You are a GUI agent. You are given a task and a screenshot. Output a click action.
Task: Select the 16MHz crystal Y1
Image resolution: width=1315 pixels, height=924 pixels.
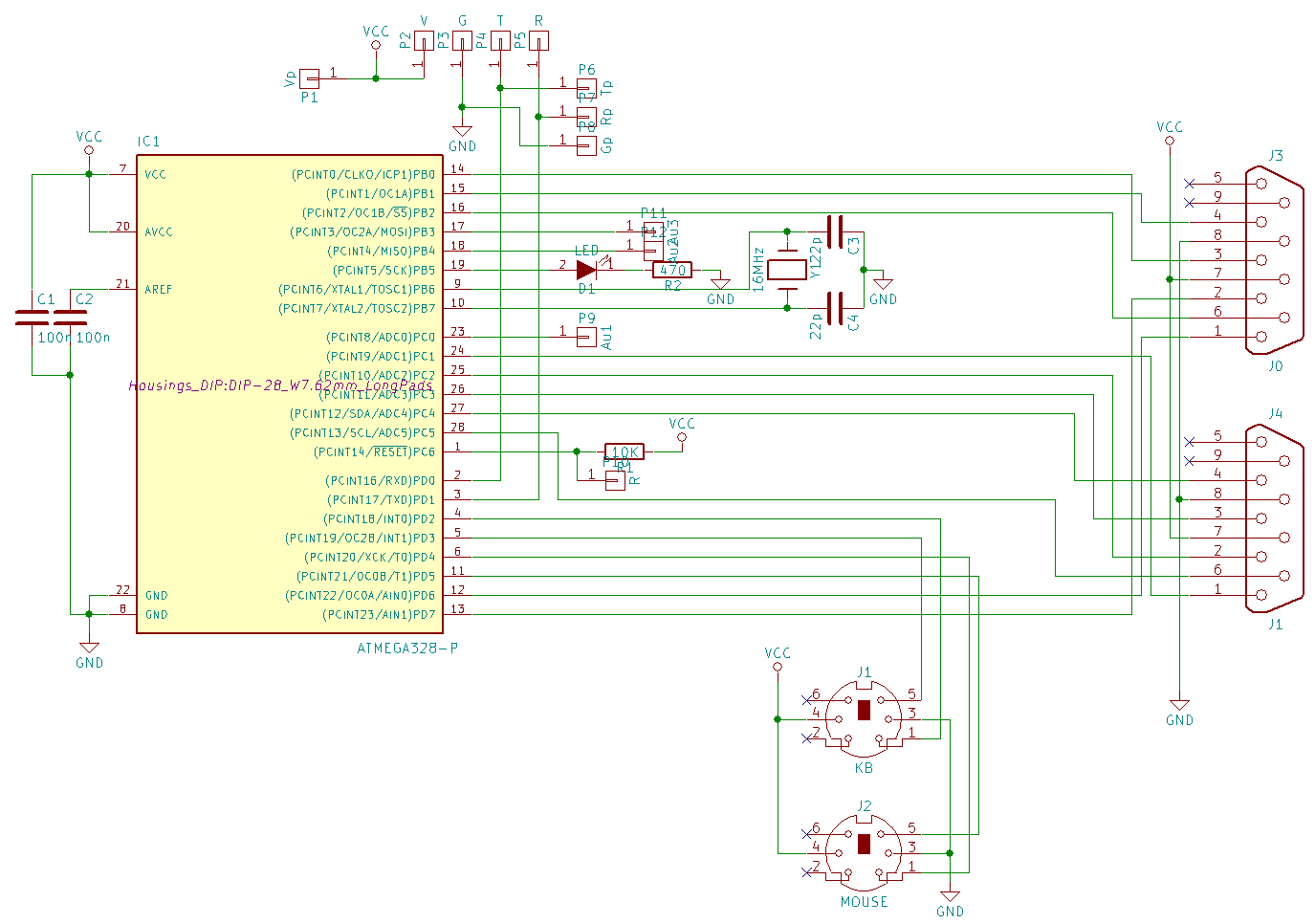(786, 271)
